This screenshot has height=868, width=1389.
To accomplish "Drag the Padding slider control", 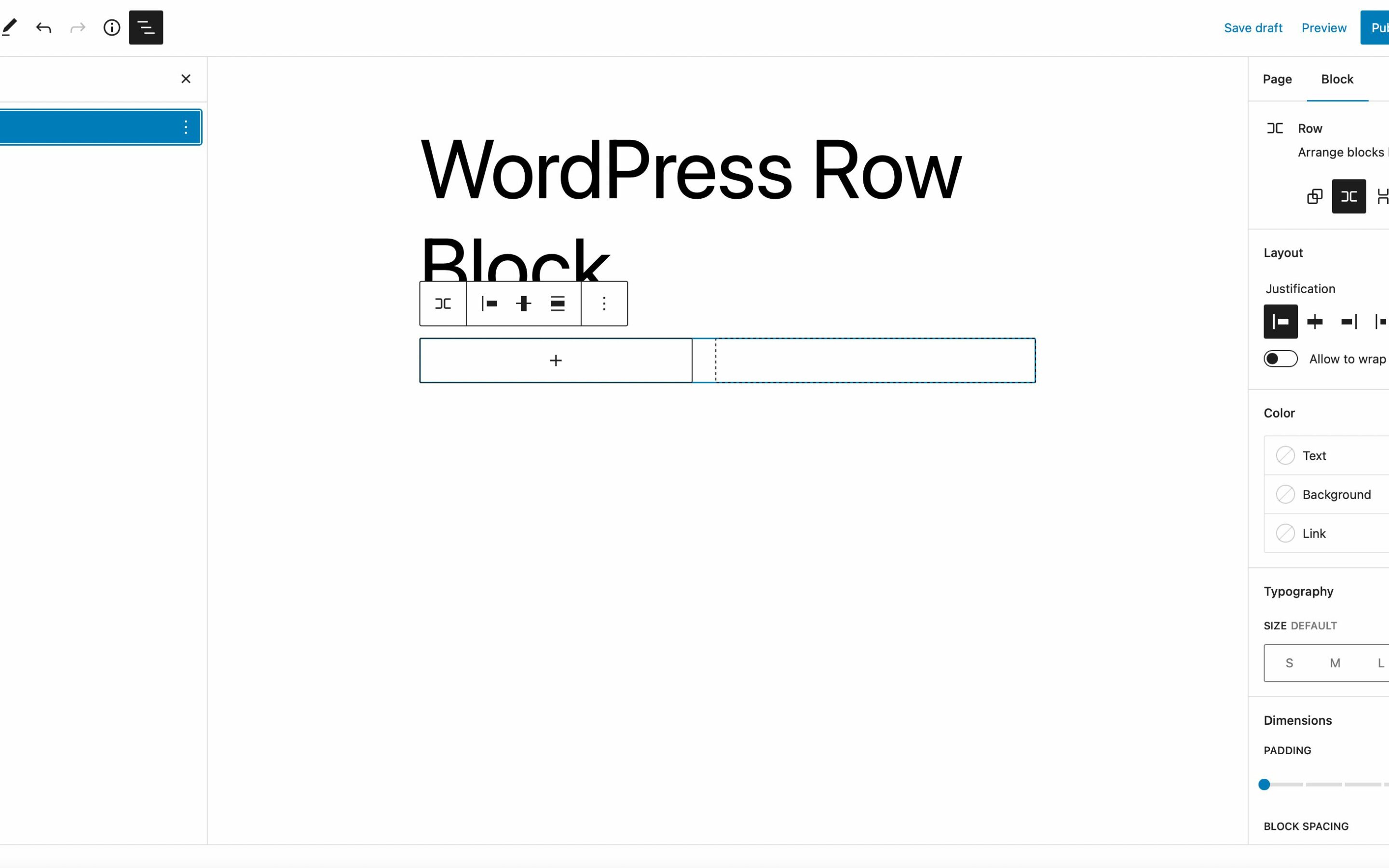I will [1264, 784].
